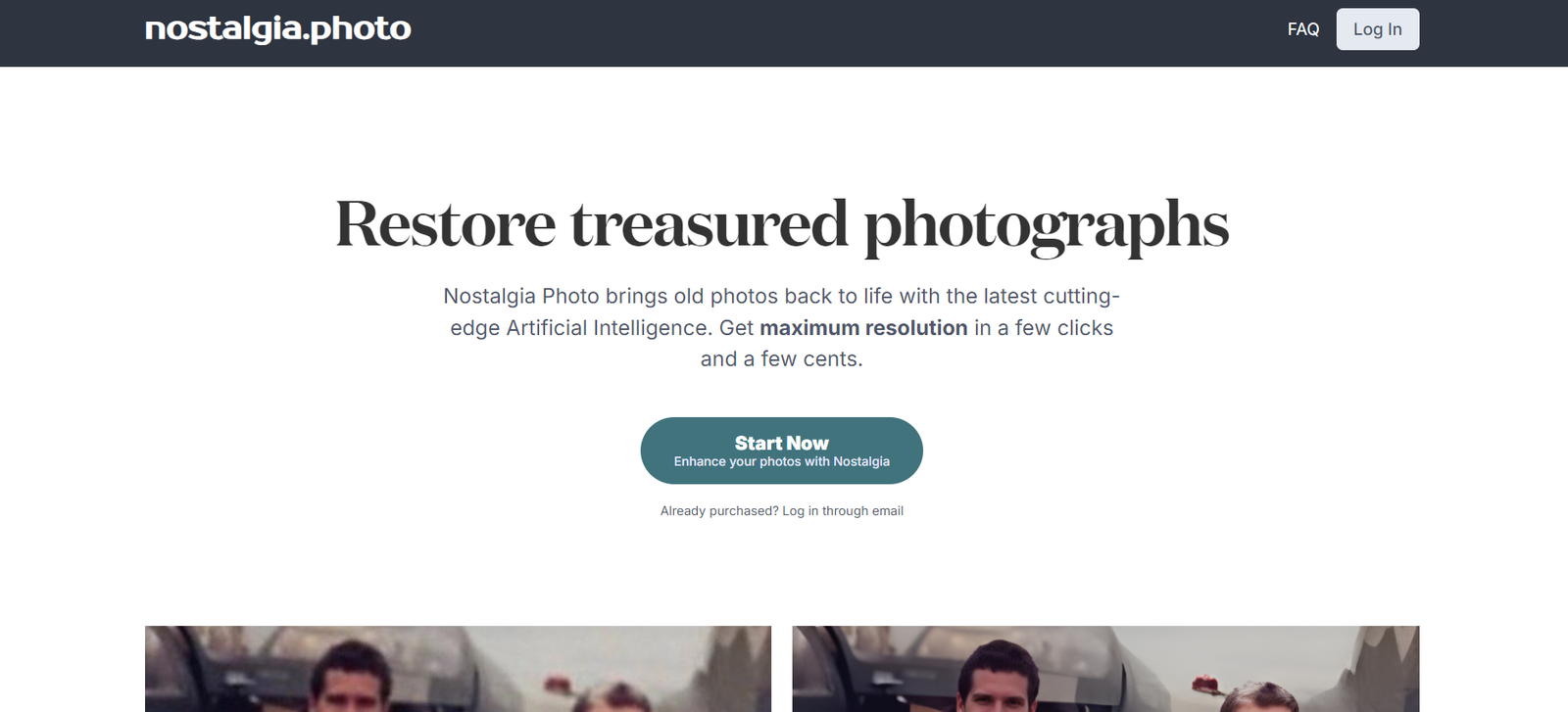Click Nostalgia Photo at the start of the description
Viewport: 1568px width, 712px height.
coord(521,297)
